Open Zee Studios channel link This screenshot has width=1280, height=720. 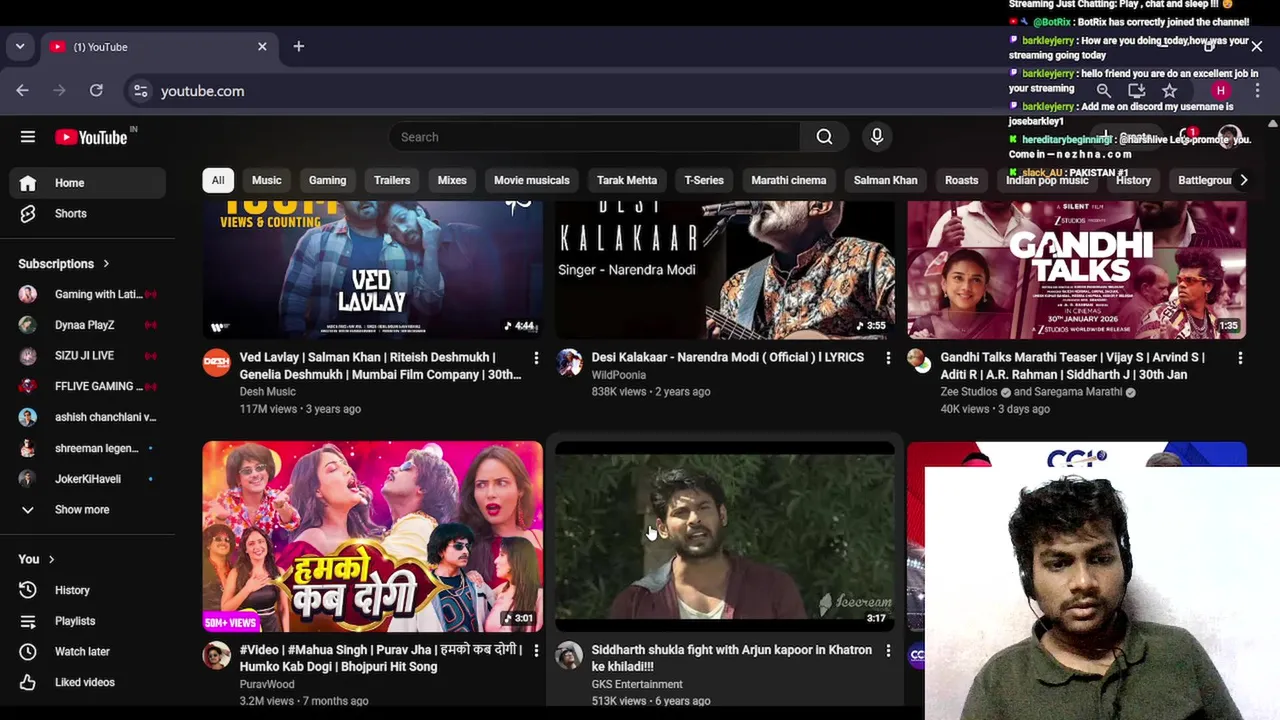969,392
